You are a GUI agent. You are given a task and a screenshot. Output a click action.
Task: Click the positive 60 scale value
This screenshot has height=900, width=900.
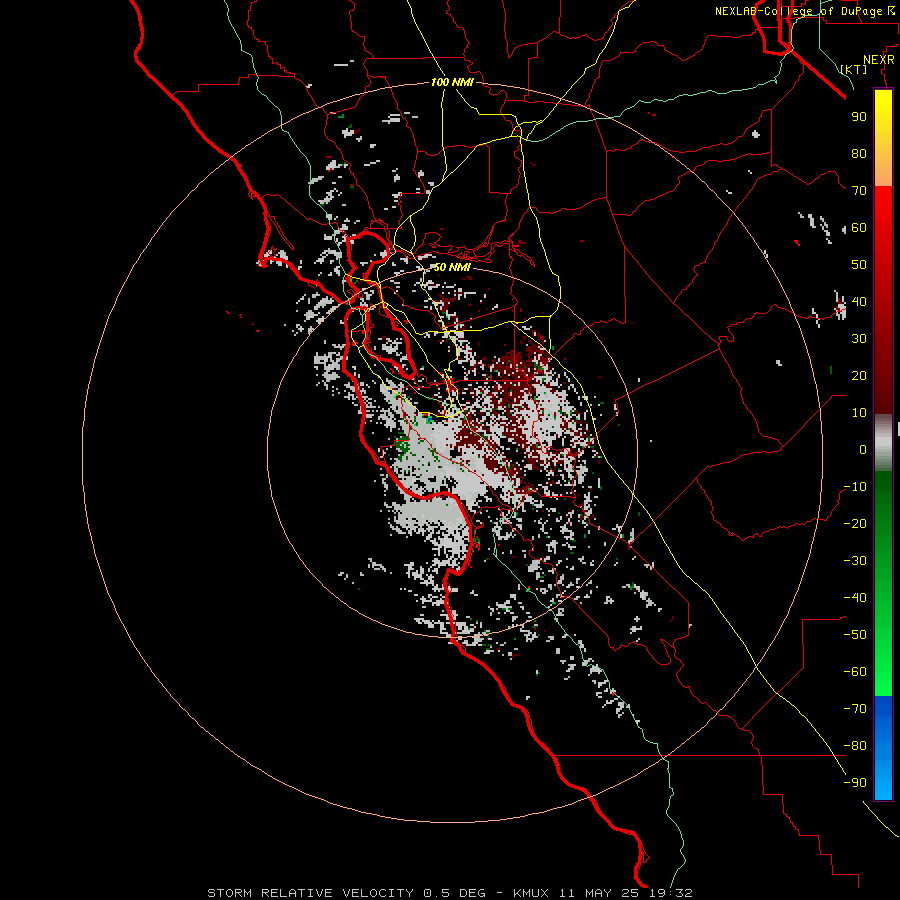click(x=859, y=228)
